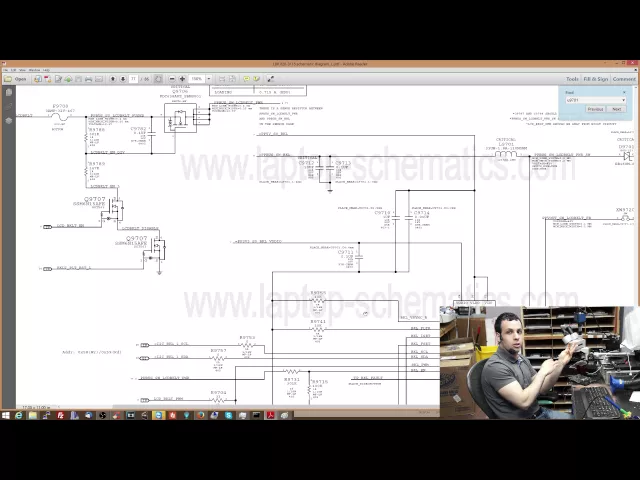Open the layers panel icon
Viewport: 640px width, 480px height.
coord(9,121)
